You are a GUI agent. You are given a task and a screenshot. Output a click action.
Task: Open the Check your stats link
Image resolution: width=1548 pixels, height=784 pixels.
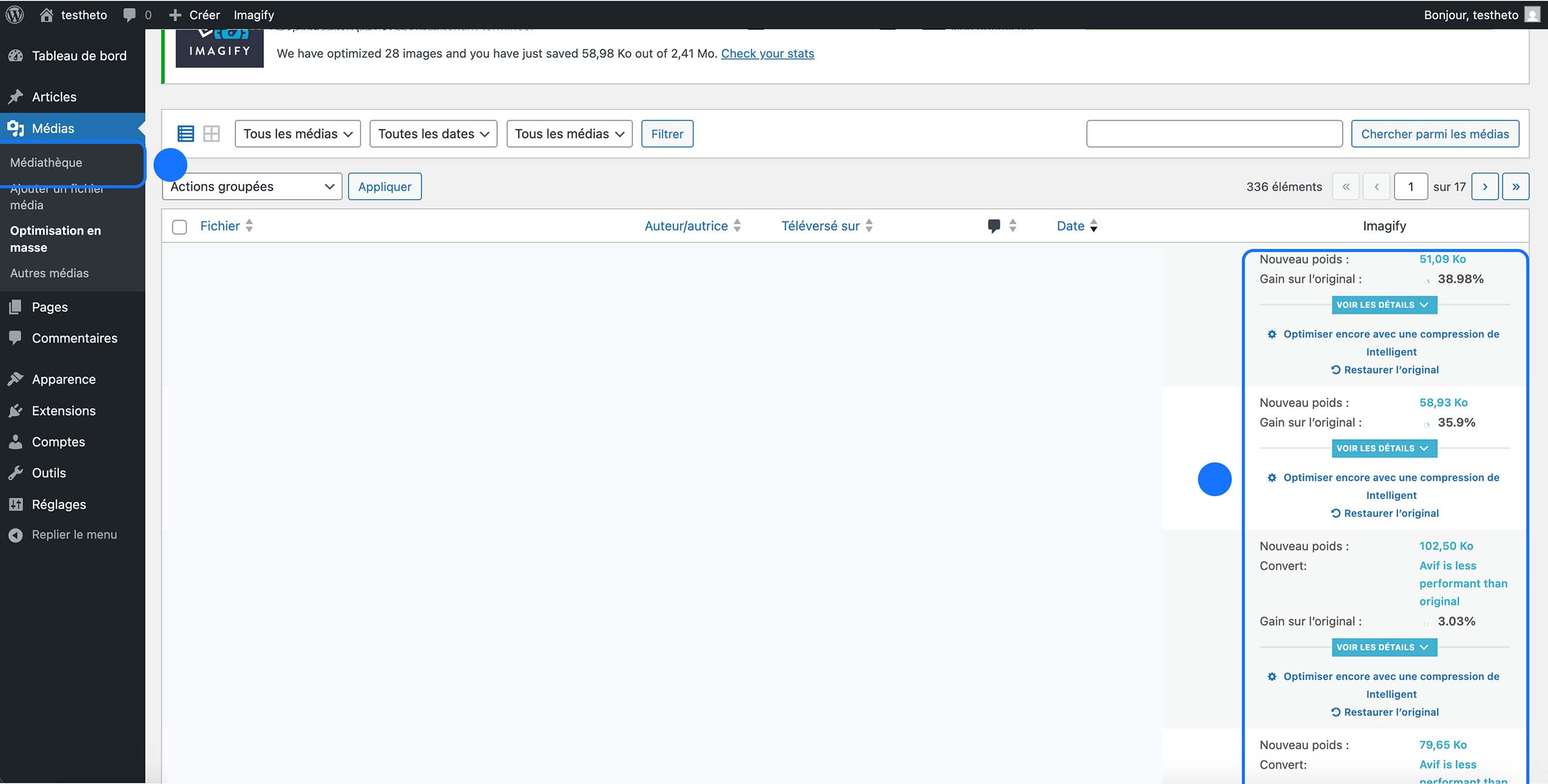pos(767,54)
